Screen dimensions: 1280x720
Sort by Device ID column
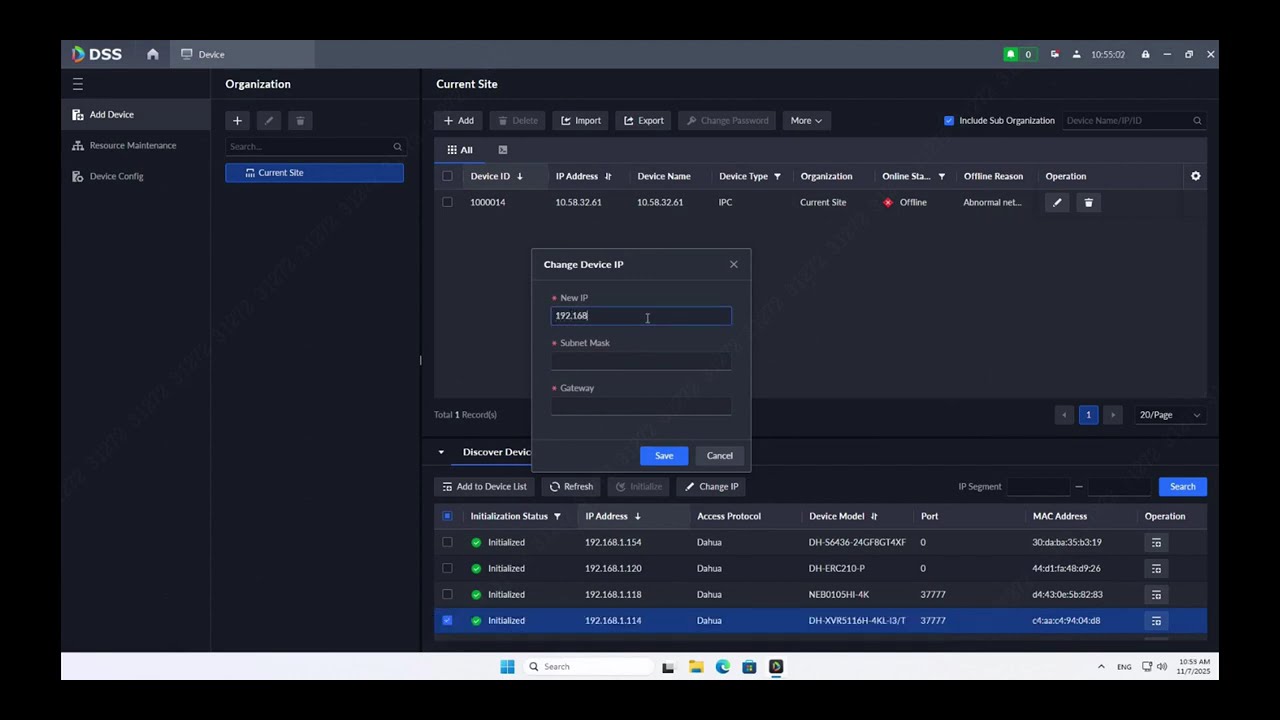pos(519,177)
